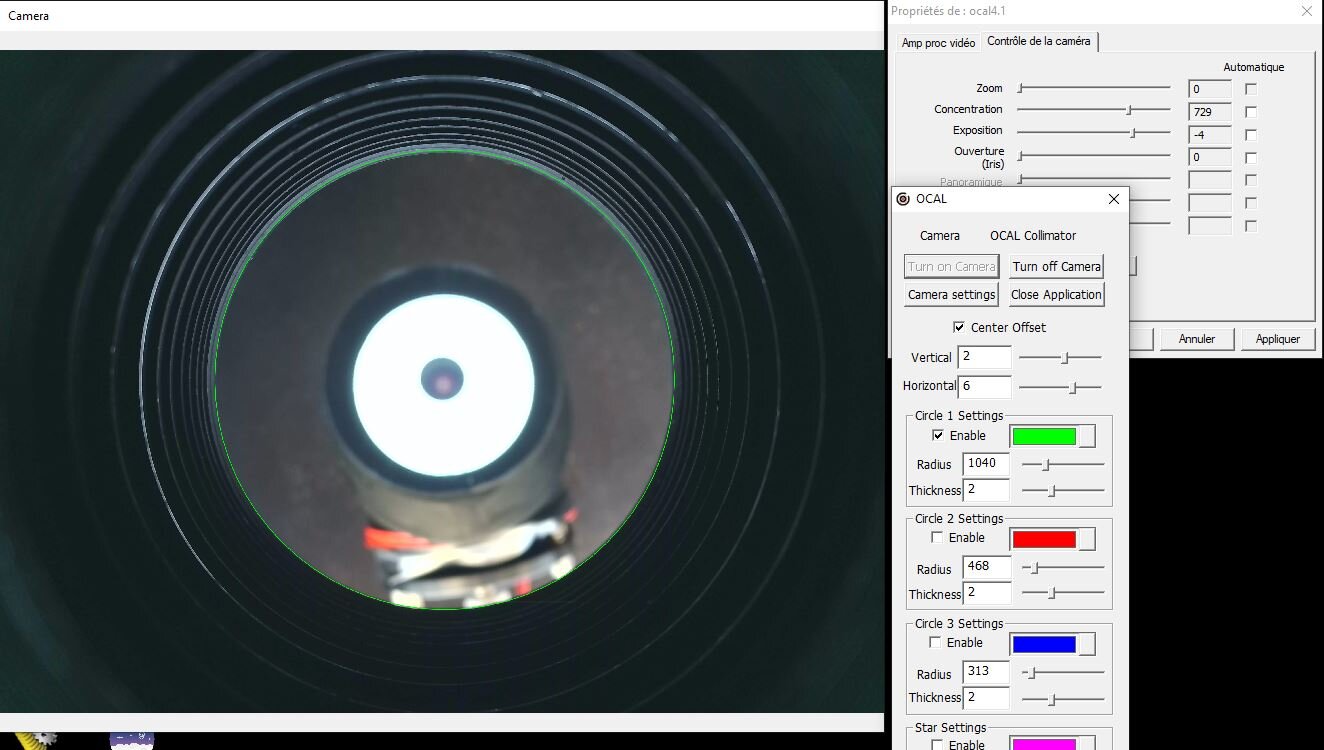Pick the red Circle 2 color swatch
Screen dimensions: 1324x750
(x=1044, y=539)
